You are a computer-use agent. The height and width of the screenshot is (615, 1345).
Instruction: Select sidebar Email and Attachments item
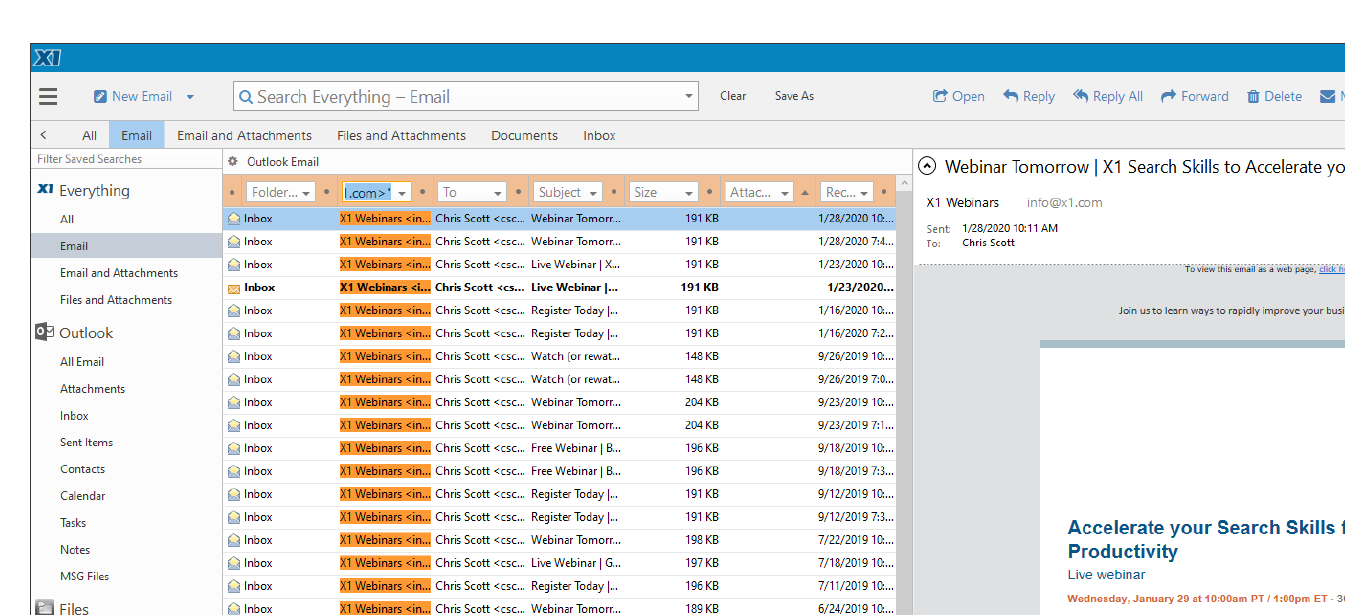[119, 273]
